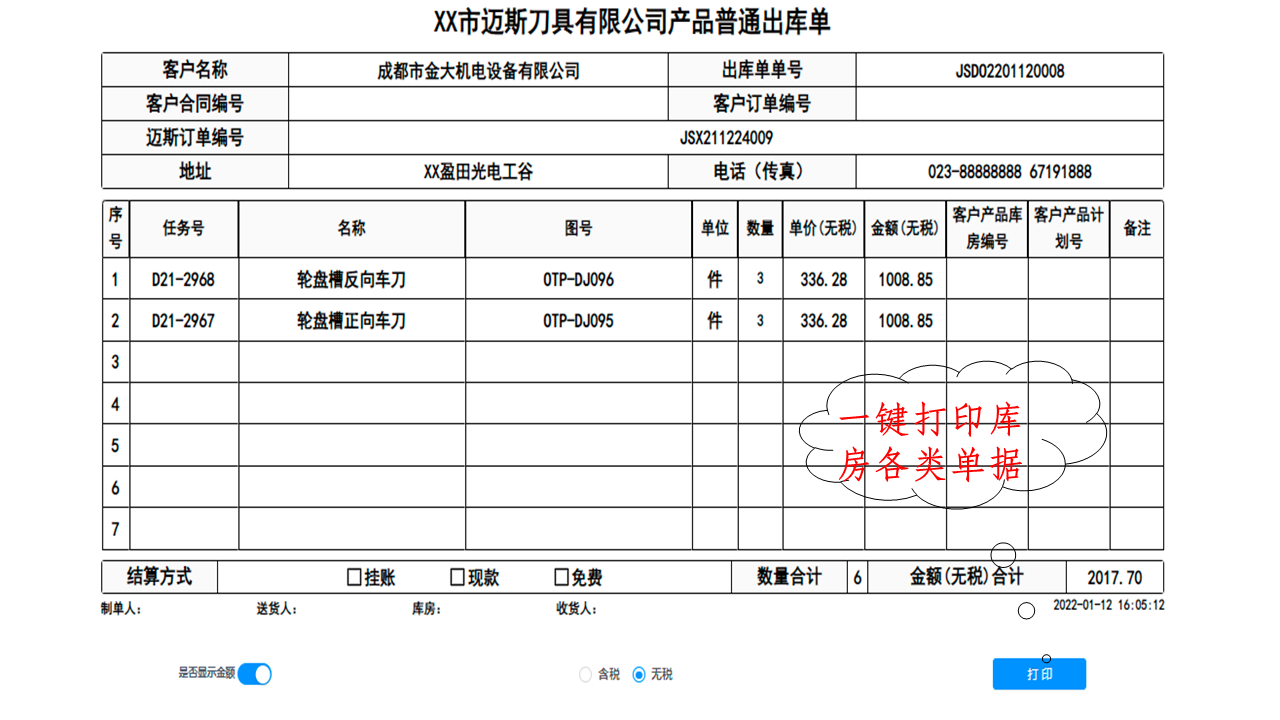Select the 含税 radio option
This screenshot has height=720, width=1280.
click(585, 675)
